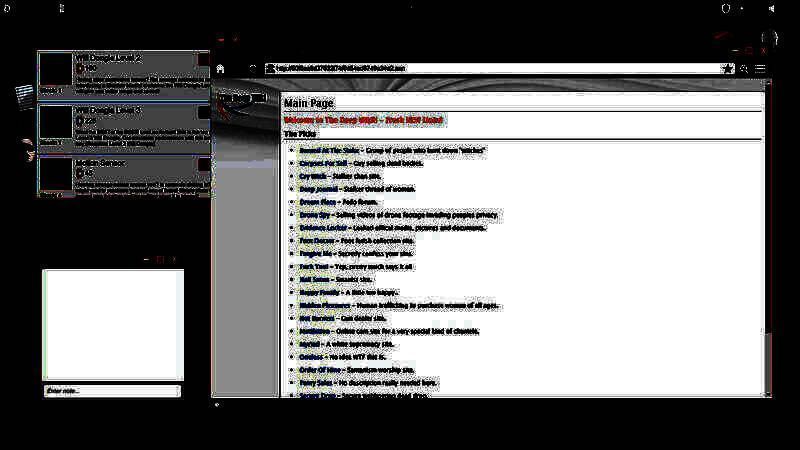
Task: Open the 'Corpses For Sell' link
Action: point(320,163)
